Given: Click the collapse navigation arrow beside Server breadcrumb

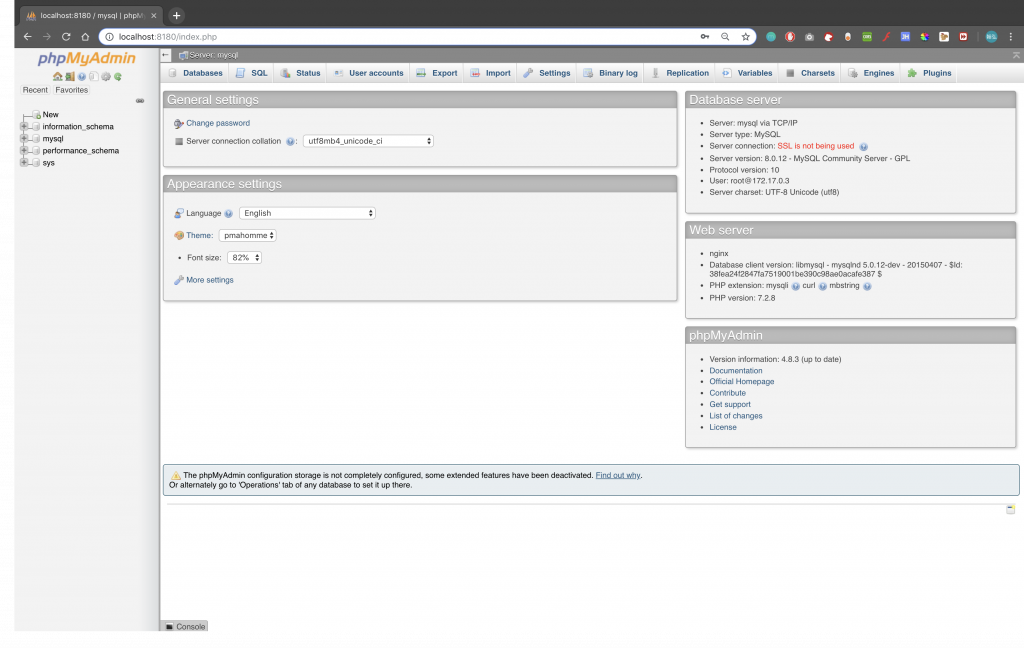Looking at the screenshot, I should pyautogui.click(x=166, y=55).
